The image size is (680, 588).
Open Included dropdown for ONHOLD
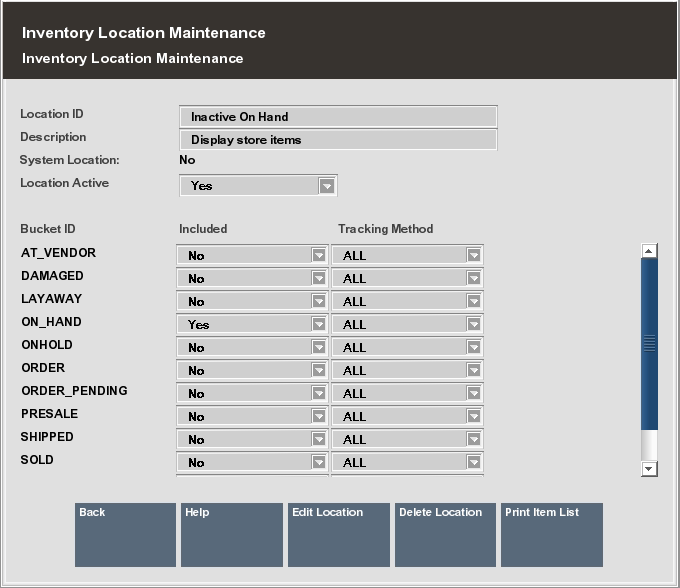pyautogui.click(x=252, y=347)
